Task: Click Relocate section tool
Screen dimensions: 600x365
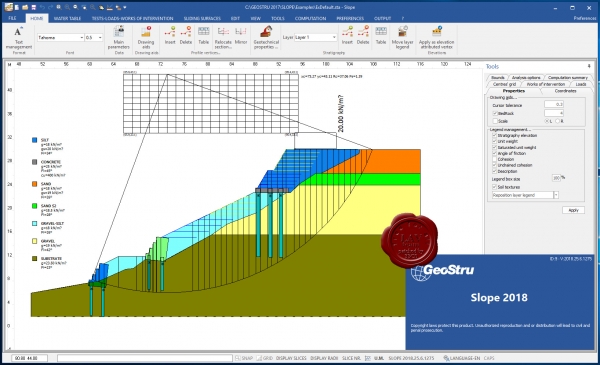Action: click(223, 38)
